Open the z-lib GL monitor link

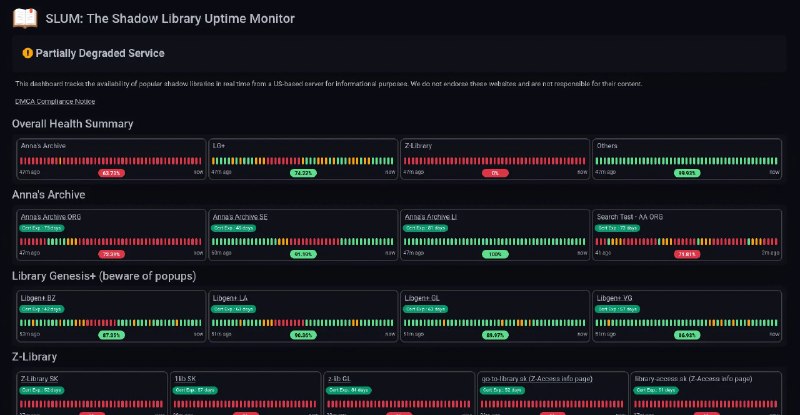click(339, 379)
